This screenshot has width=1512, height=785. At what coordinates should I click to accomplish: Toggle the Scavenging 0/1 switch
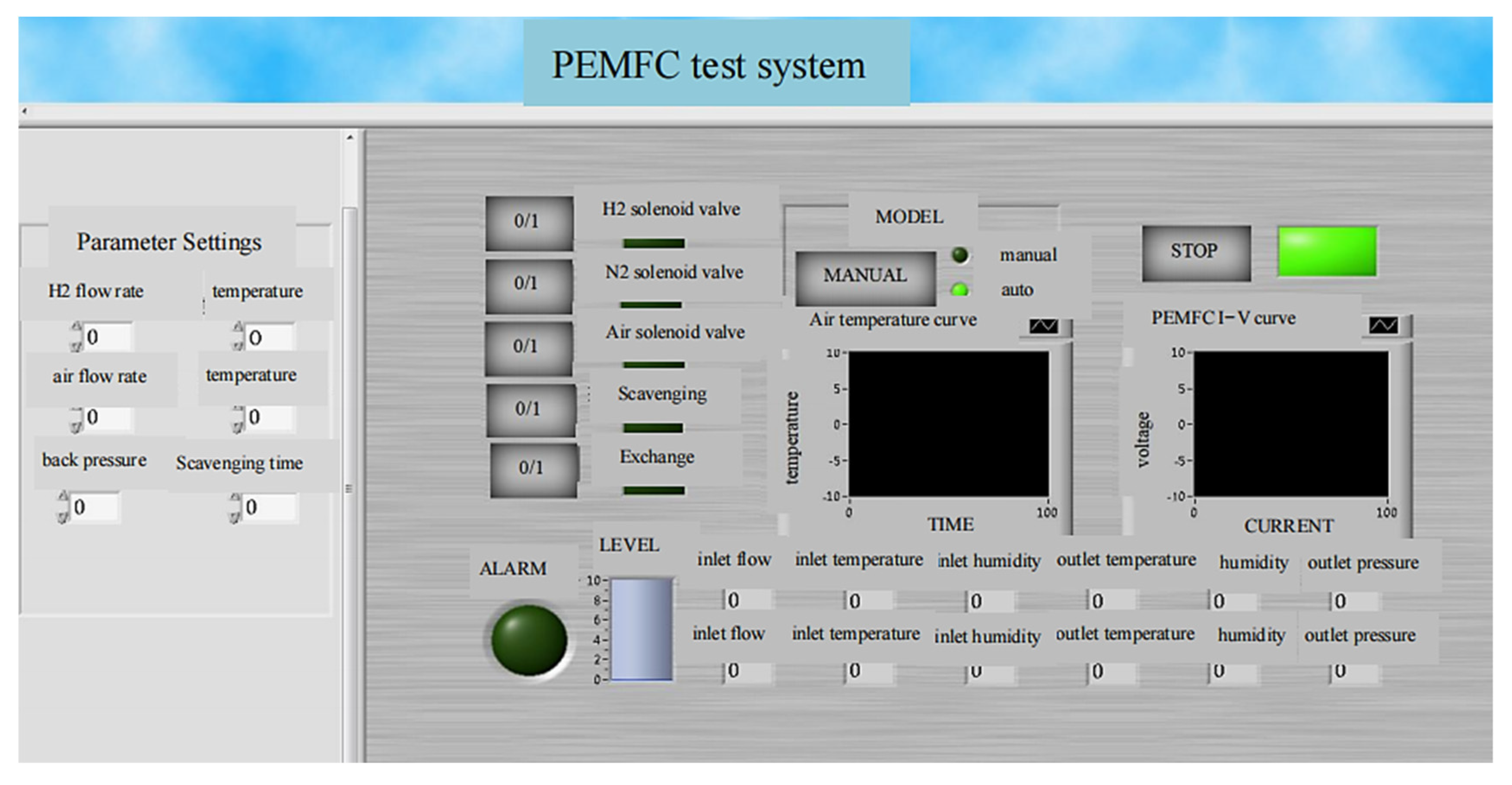click(x=530, y=409)
